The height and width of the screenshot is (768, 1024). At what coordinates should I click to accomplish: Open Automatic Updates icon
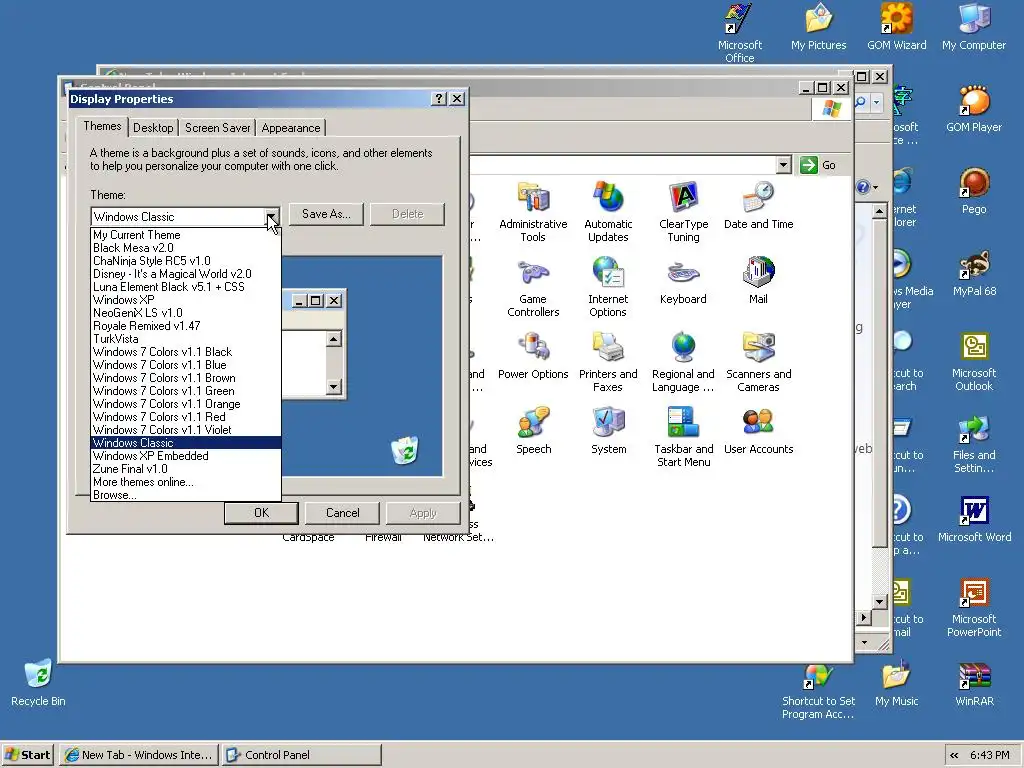click(x=608, y=212)
